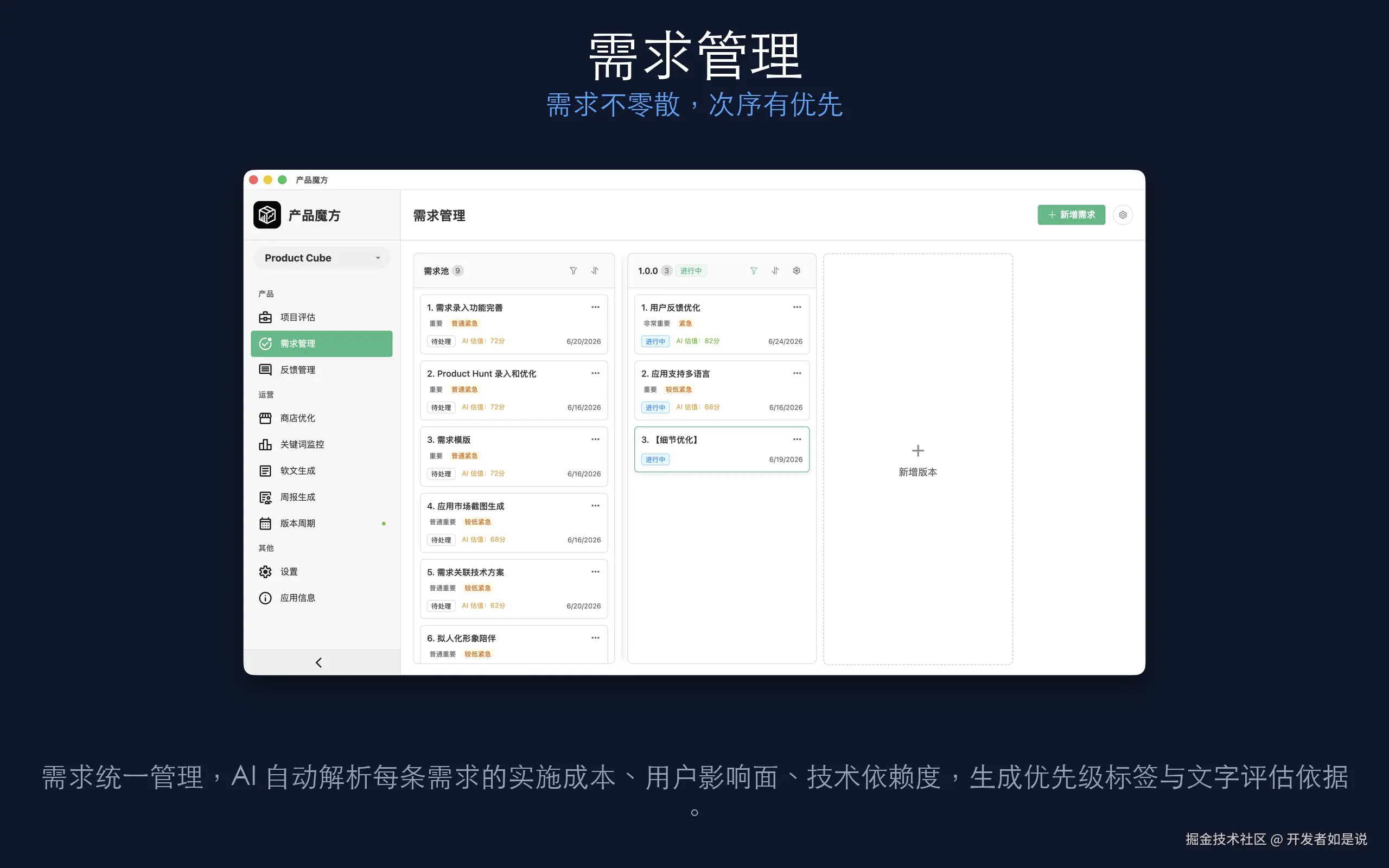Screen dimensions: 1389x868
Task: Click the 进行中 status tag of 1.0.0
Action: click(x=691, y=271)
